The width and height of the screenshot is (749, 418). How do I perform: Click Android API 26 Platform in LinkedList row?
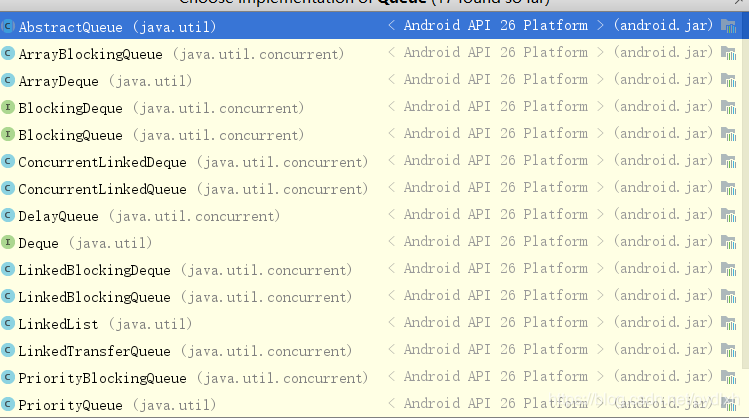tap(496, 322)
